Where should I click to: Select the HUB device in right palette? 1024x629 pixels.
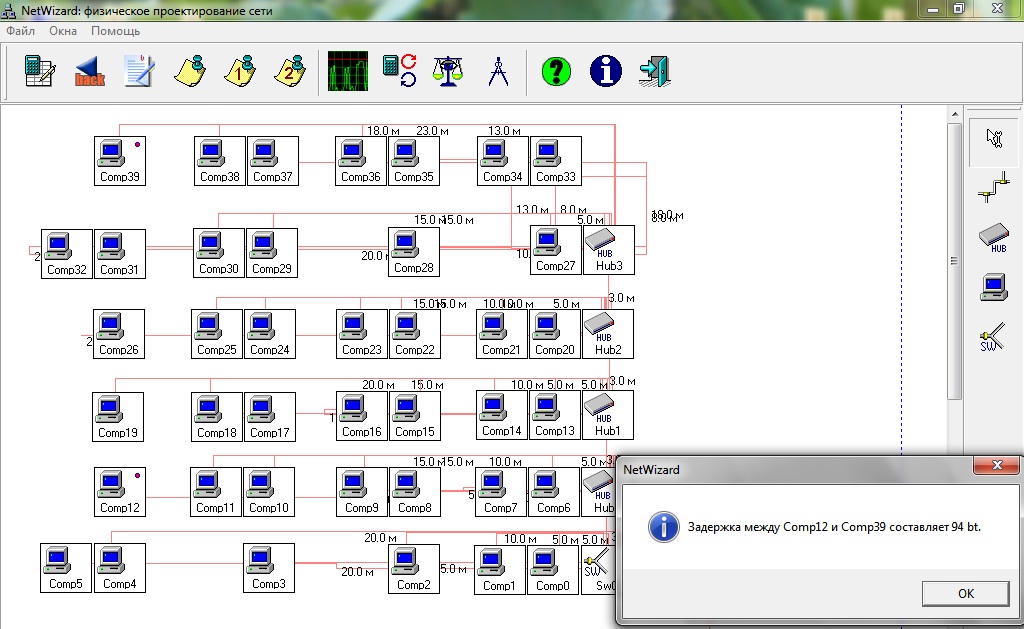click(x=994, y=238)
